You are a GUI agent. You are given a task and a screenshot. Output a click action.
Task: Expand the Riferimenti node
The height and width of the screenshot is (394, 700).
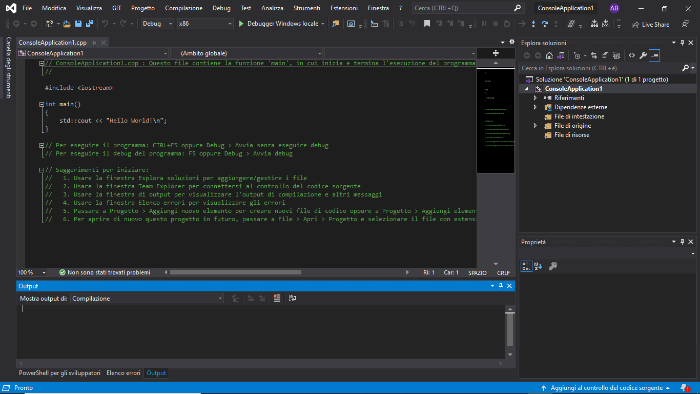(535, 98)
